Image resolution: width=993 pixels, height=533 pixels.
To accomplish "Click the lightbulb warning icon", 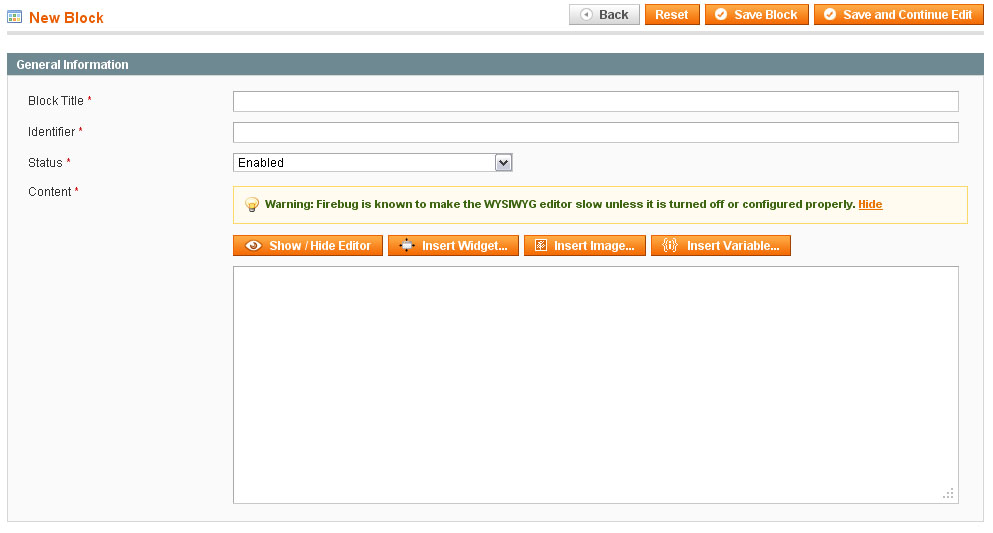I will (251, 204).
